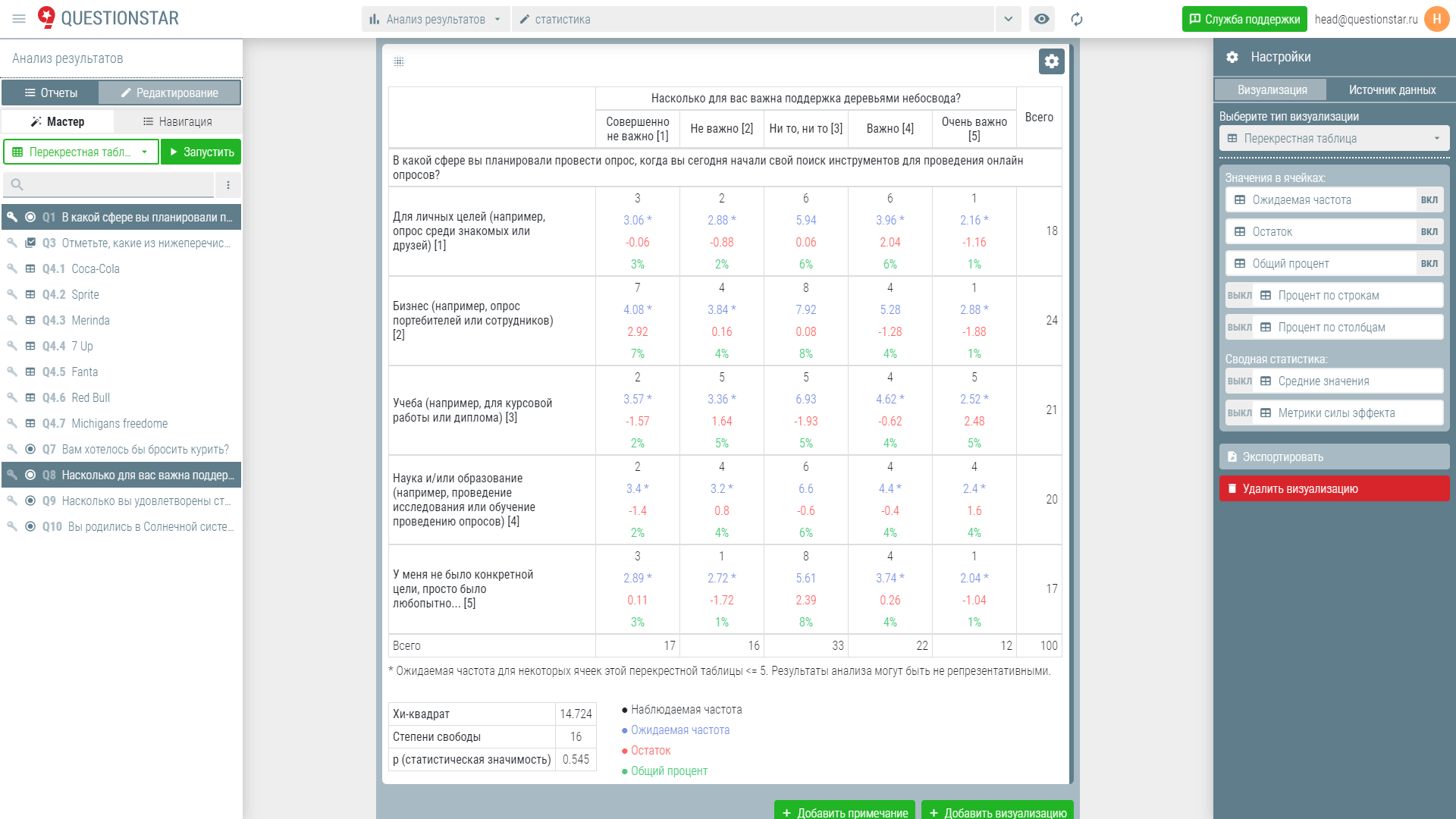Click the table icon of Q4.1 Coca-Cola
Screen dimensions: 1456x819
coord(30,268)
